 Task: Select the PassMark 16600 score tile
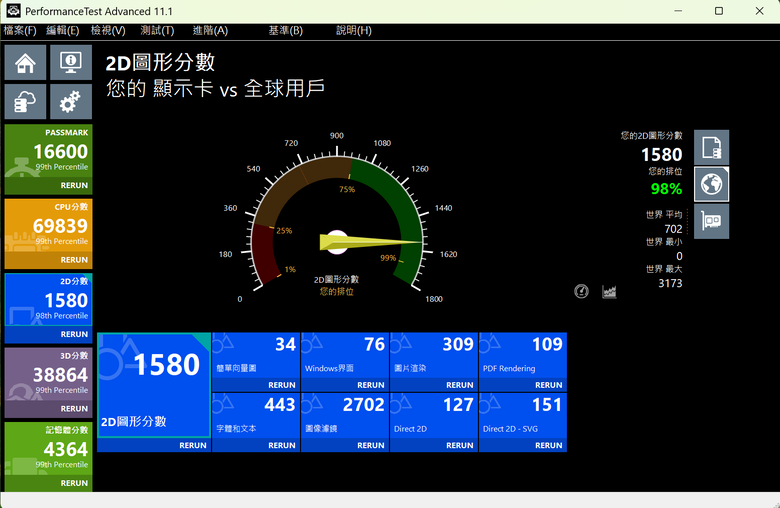click(x=48, y=152)
